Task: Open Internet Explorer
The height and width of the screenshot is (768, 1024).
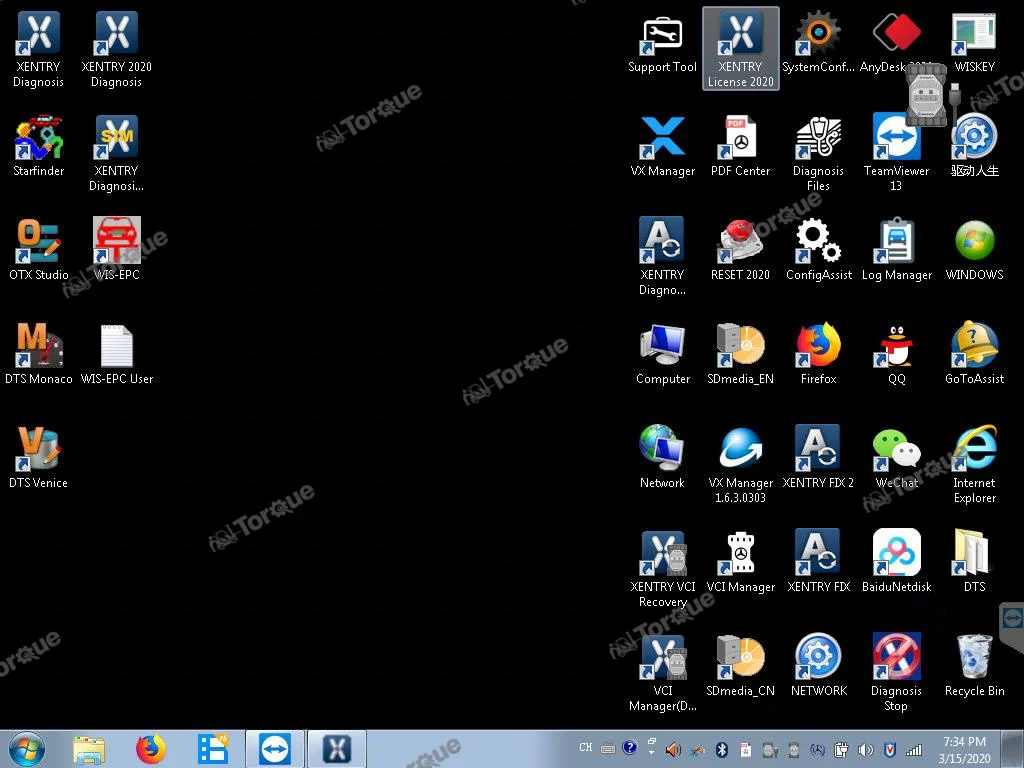Action: tap(974, 464)
